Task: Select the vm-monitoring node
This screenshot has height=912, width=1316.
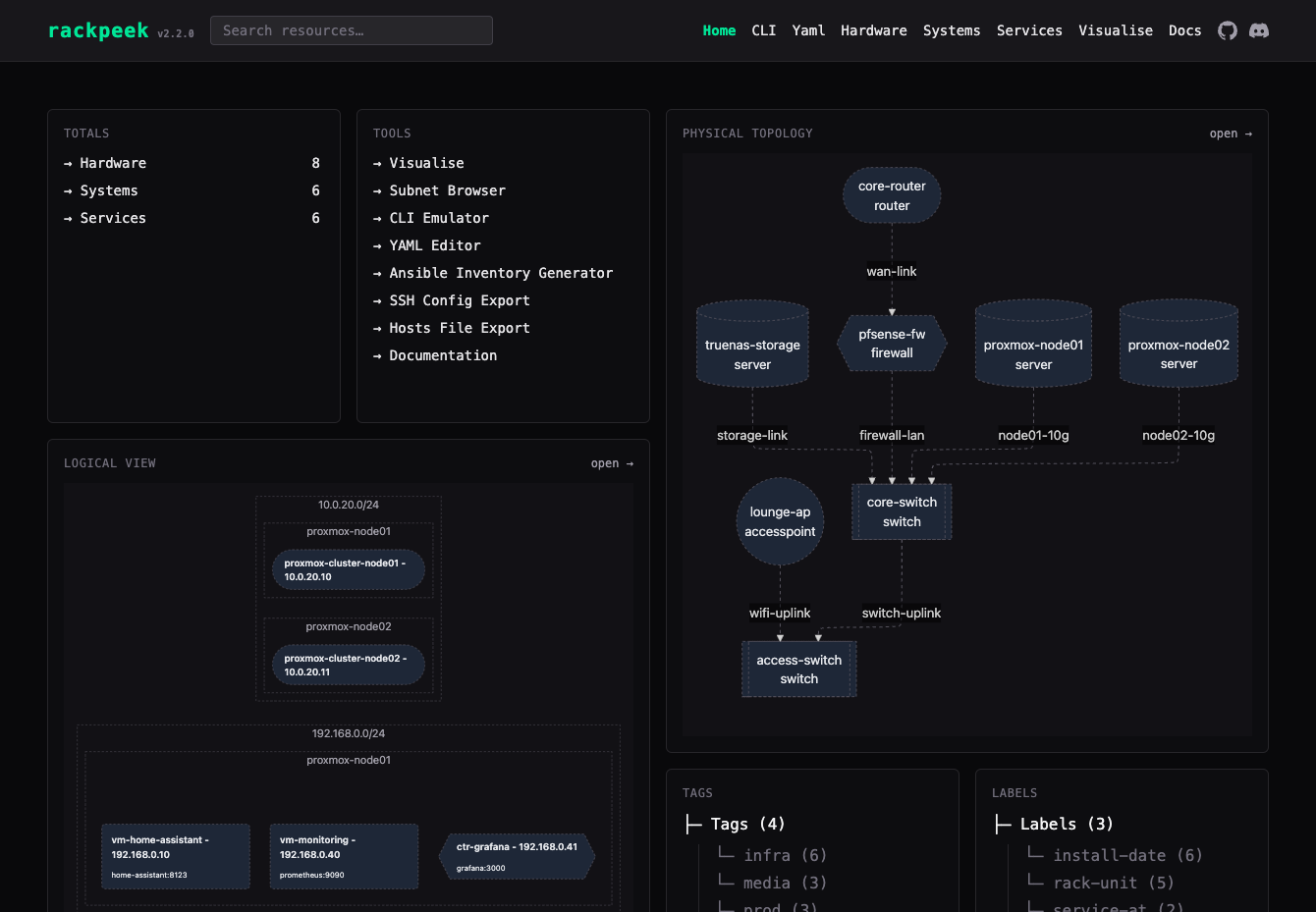Action: [344, 856]
